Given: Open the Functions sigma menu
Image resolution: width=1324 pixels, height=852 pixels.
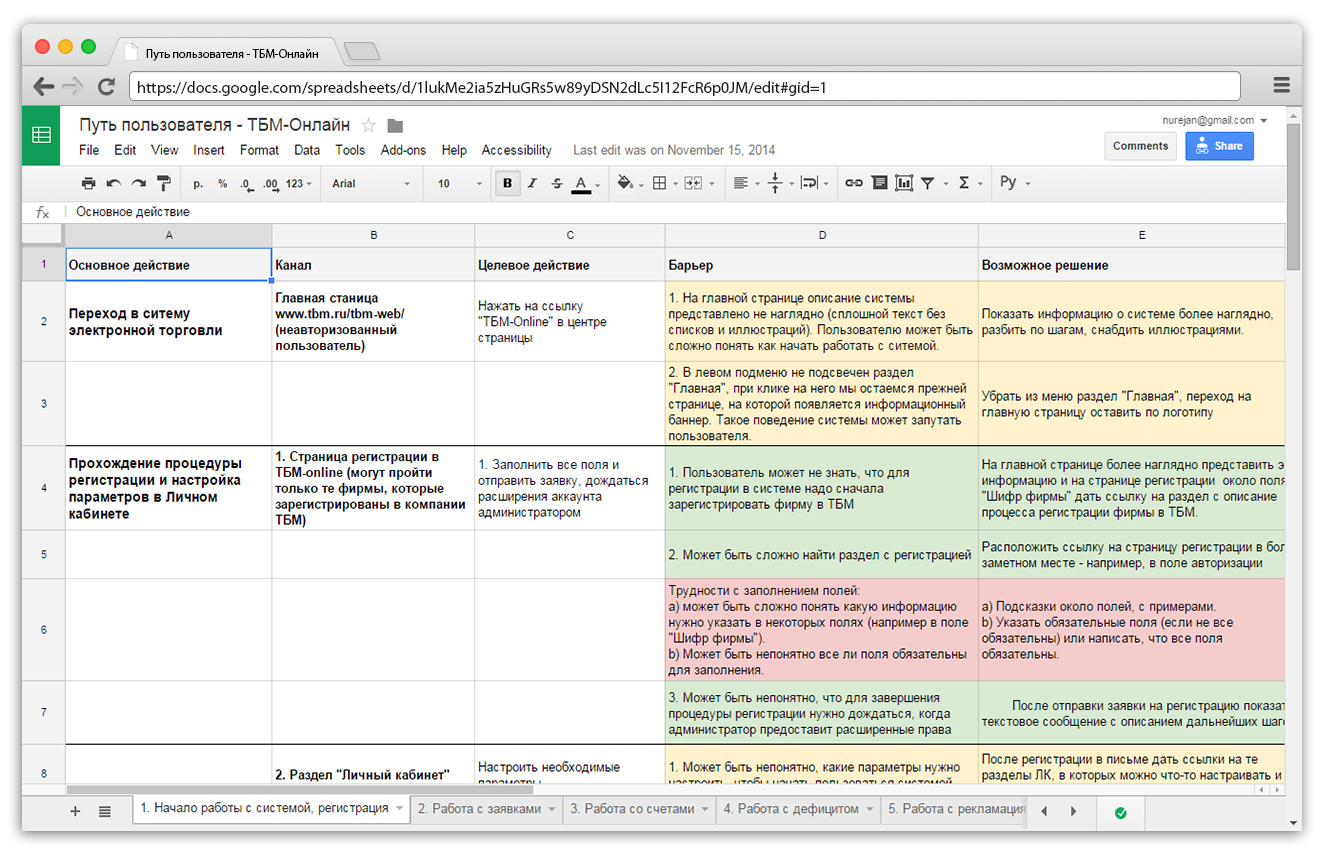Looking at the screenshot, I should point(969,183).
